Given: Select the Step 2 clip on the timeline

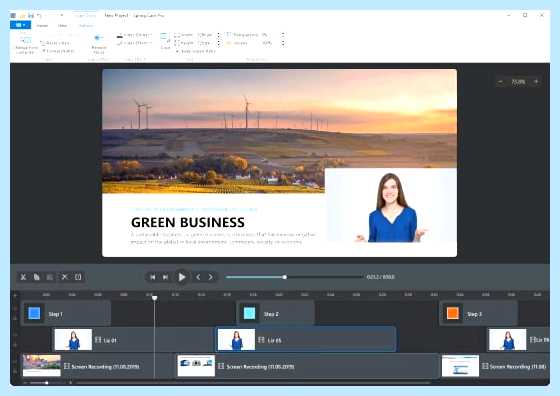Looking at the screenshot, I should (276, 313).
